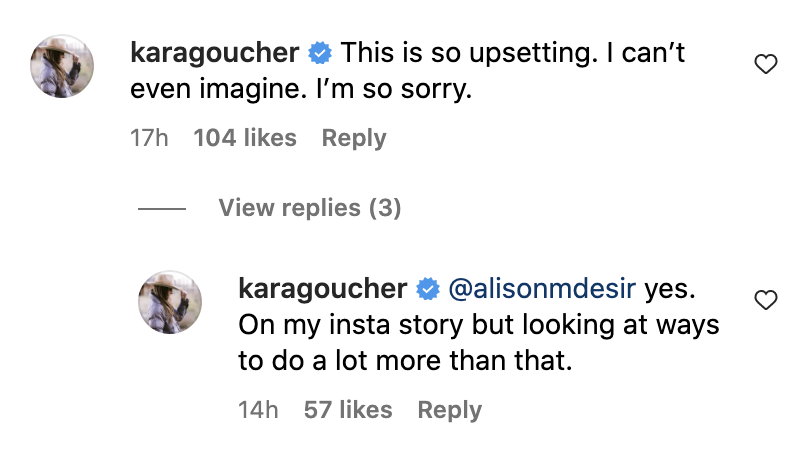The width and height of the screenshot is (792, 452).
Task: View the 104 likes list
Action: tap(245, 138)
